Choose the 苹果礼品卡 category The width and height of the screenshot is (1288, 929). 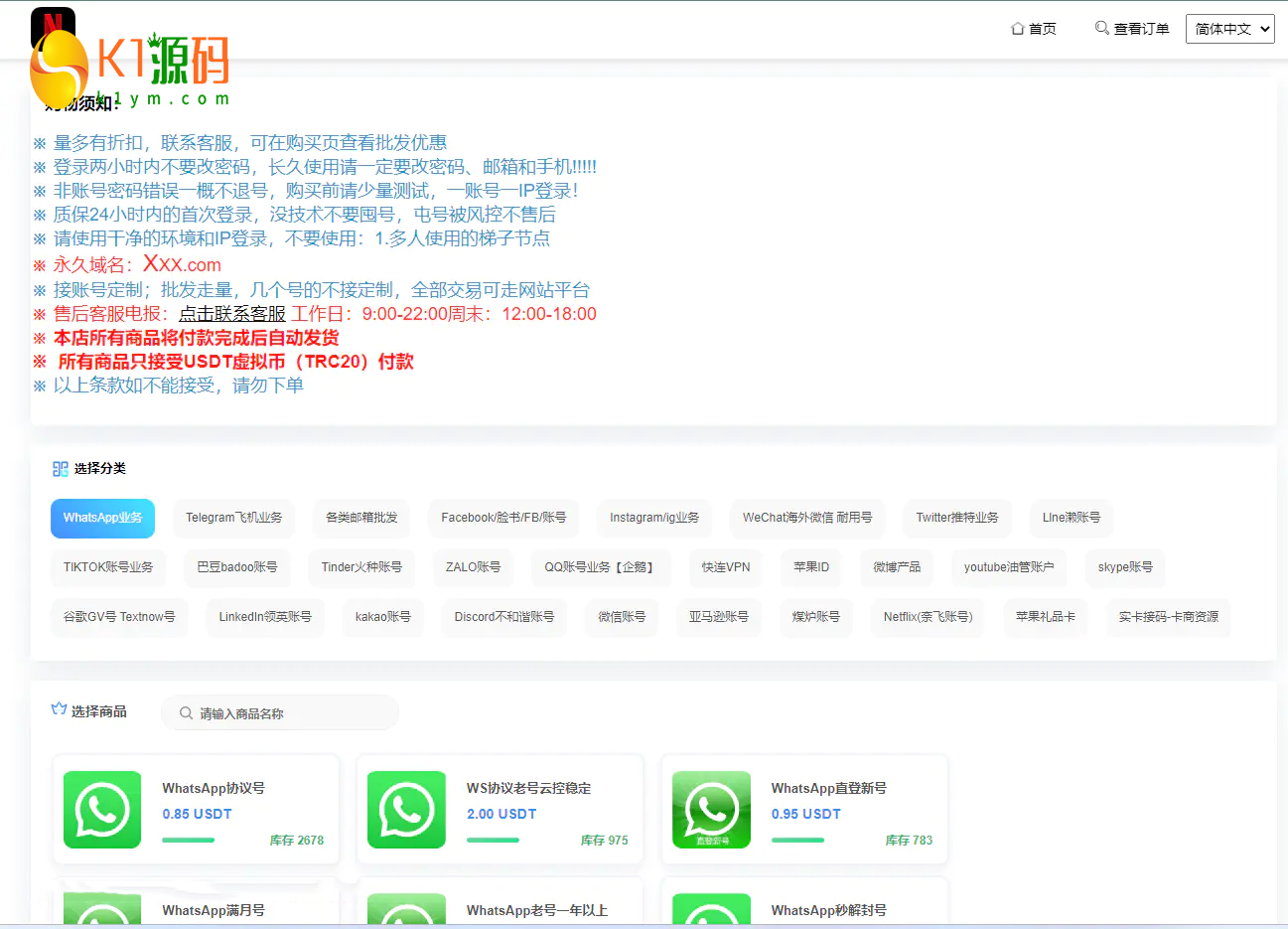(x=1046, y=617)
